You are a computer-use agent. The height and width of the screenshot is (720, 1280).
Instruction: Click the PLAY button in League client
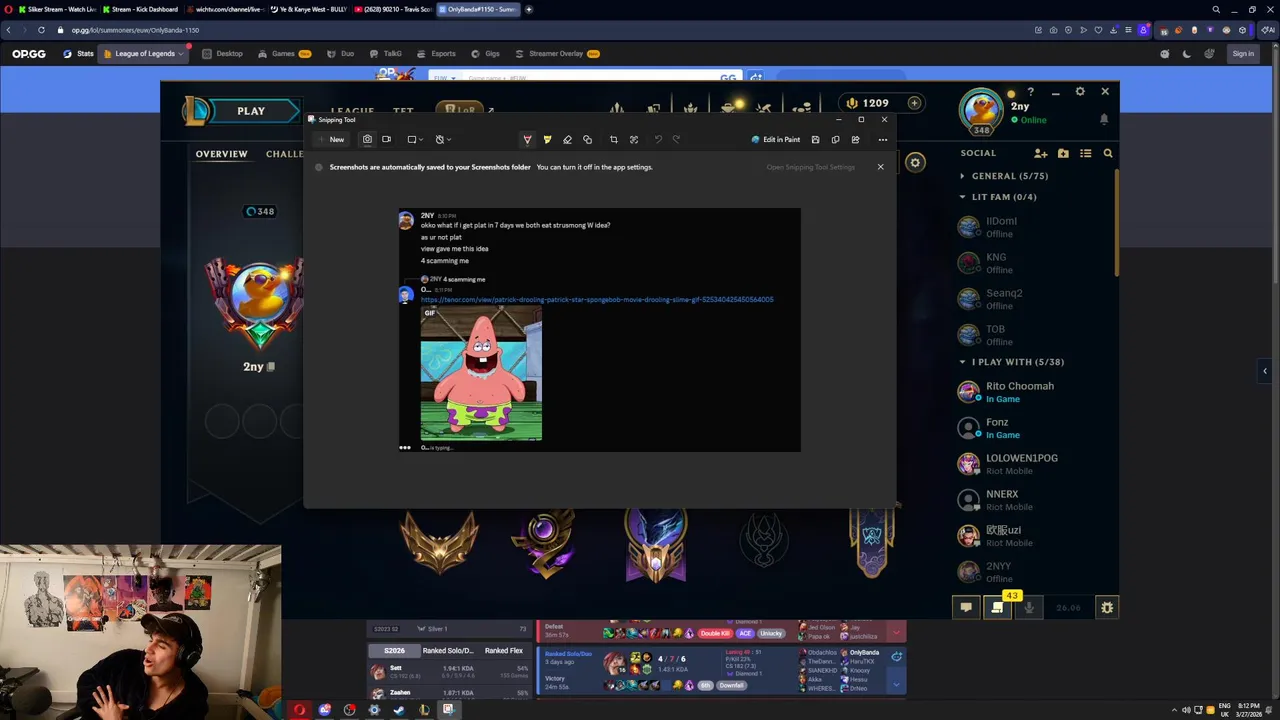250,111
